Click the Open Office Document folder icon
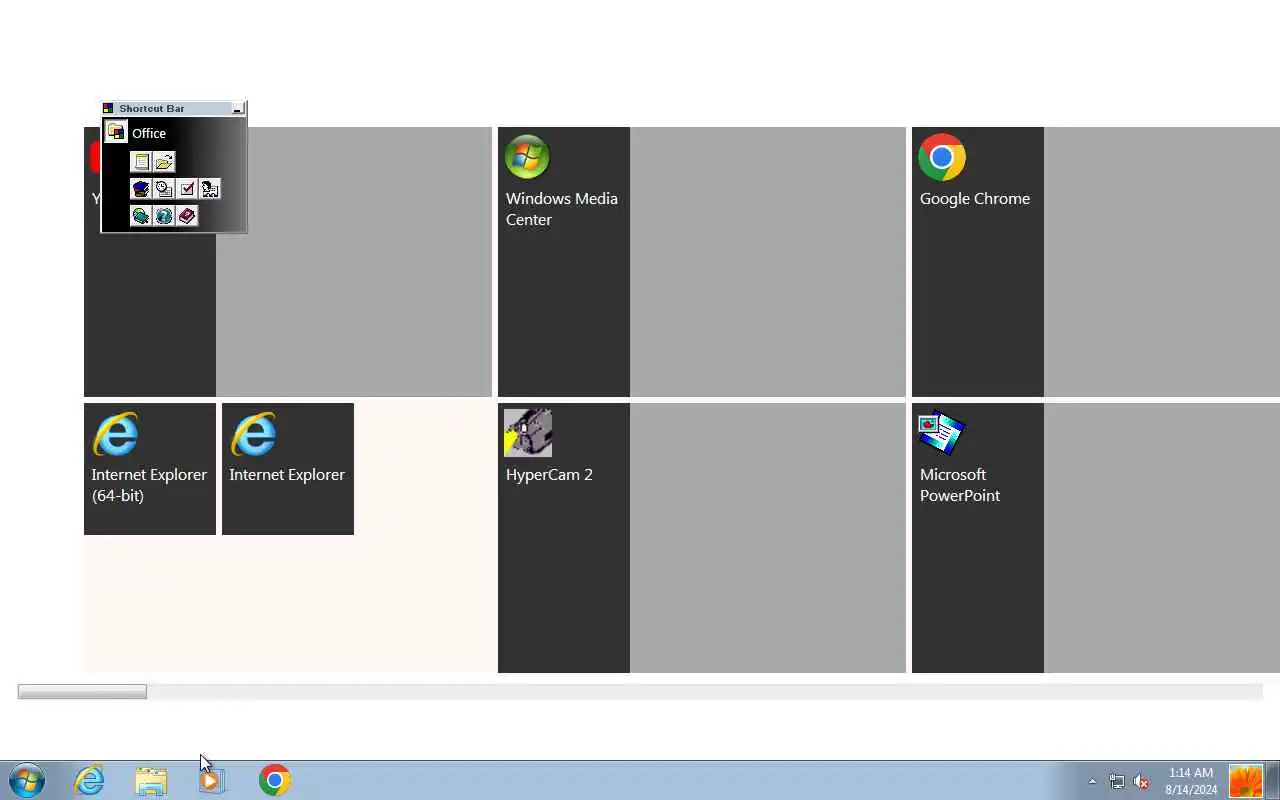 [x=164, y=162]
